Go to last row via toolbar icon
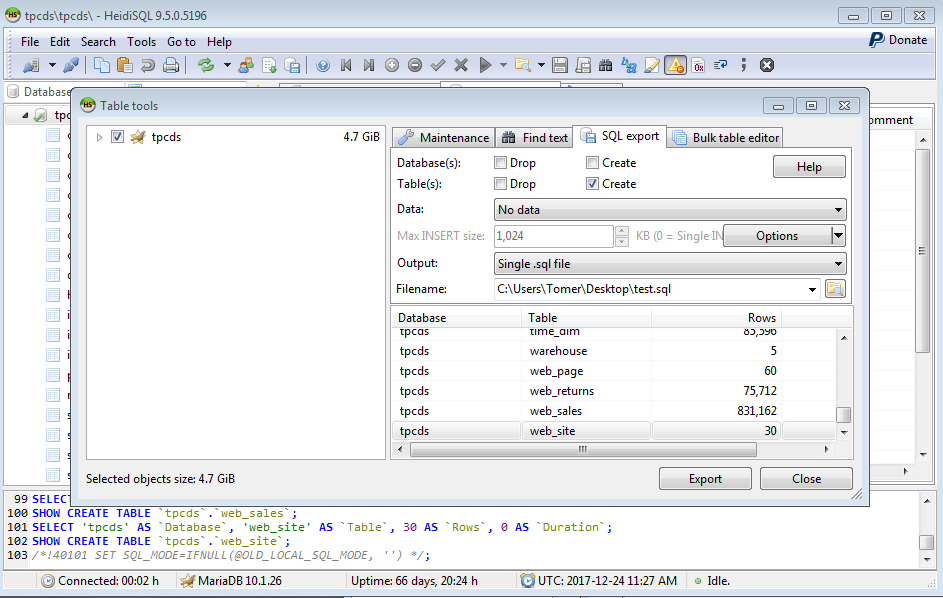This screenshot has height=598, width=943. [369, 65]
